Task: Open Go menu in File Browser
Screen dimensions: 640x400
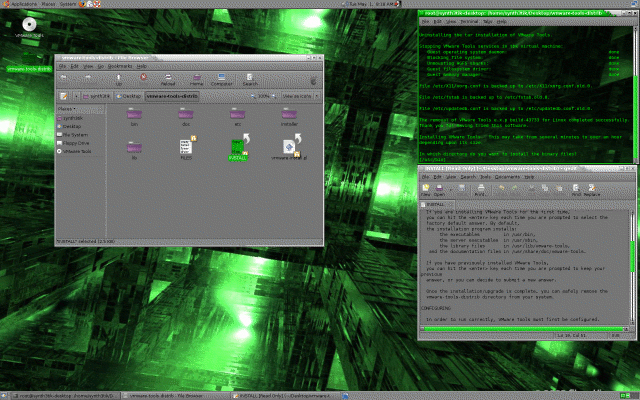Action: (100, 66)
